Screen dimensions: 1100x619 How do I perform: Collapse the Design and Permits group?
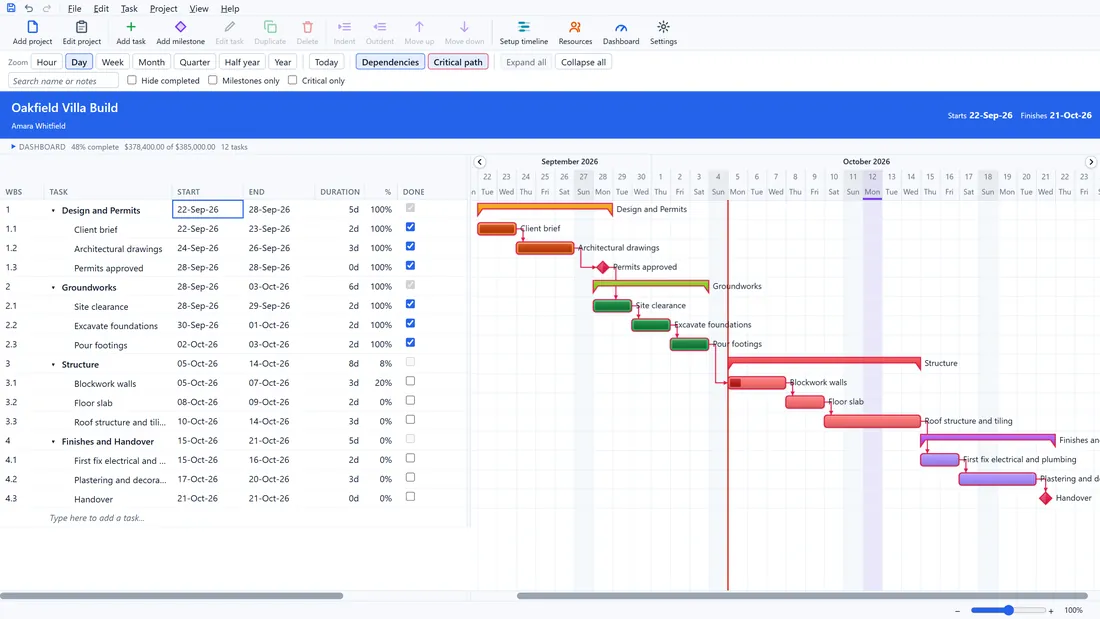click(53, 211)
